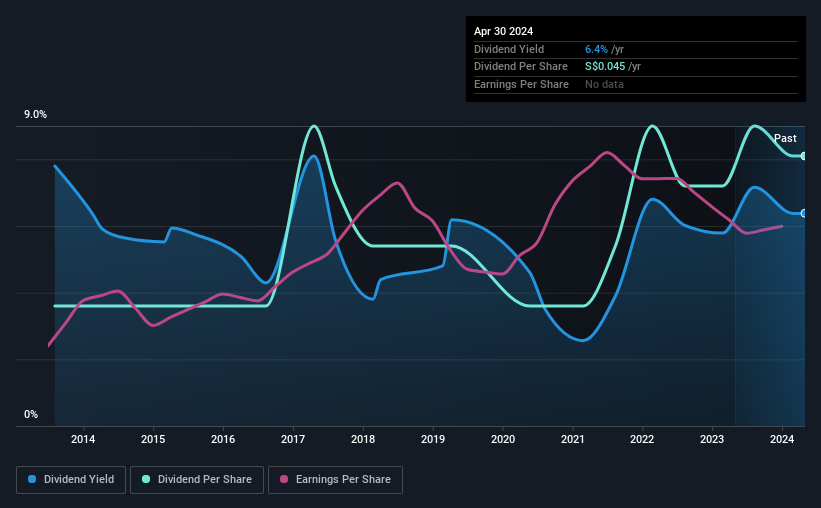
Task: Click the 2018 x-axis label
Action: pyautogui.click(x=363, y=439)
